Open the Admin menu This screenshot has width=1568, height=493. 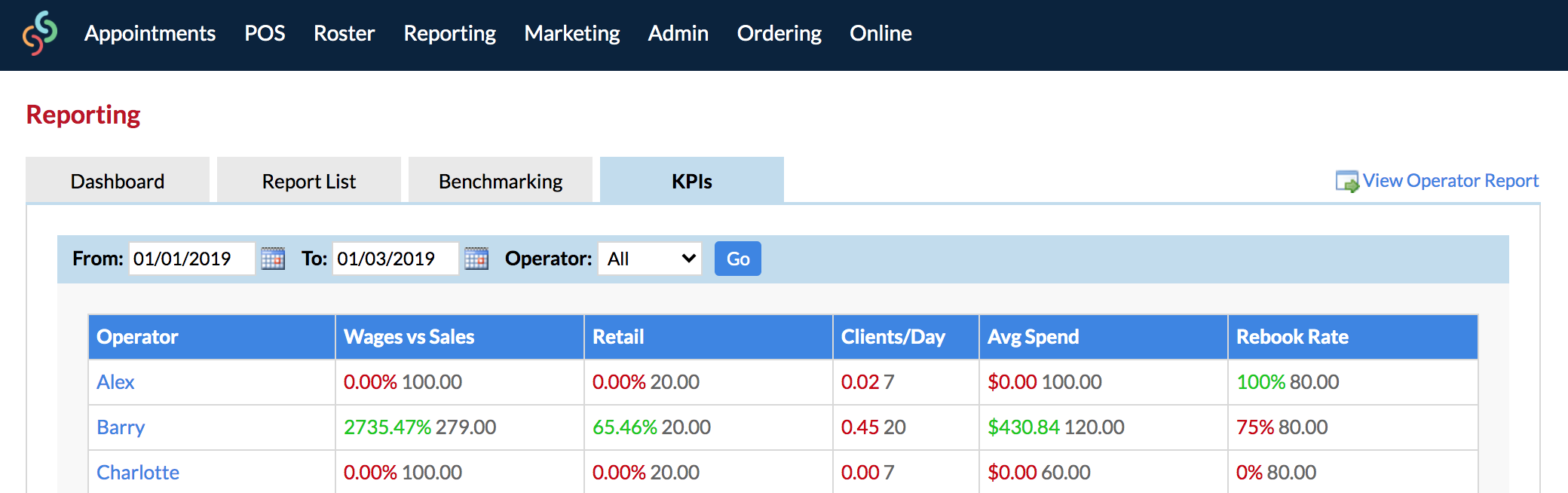[x=678, y=33]
